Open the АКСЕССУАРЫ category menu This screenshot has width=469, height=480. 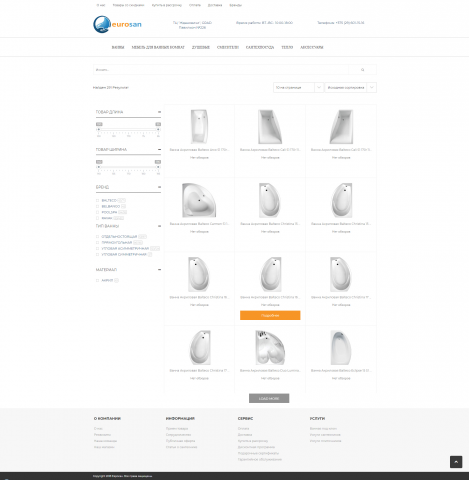[x=312, y=47]
